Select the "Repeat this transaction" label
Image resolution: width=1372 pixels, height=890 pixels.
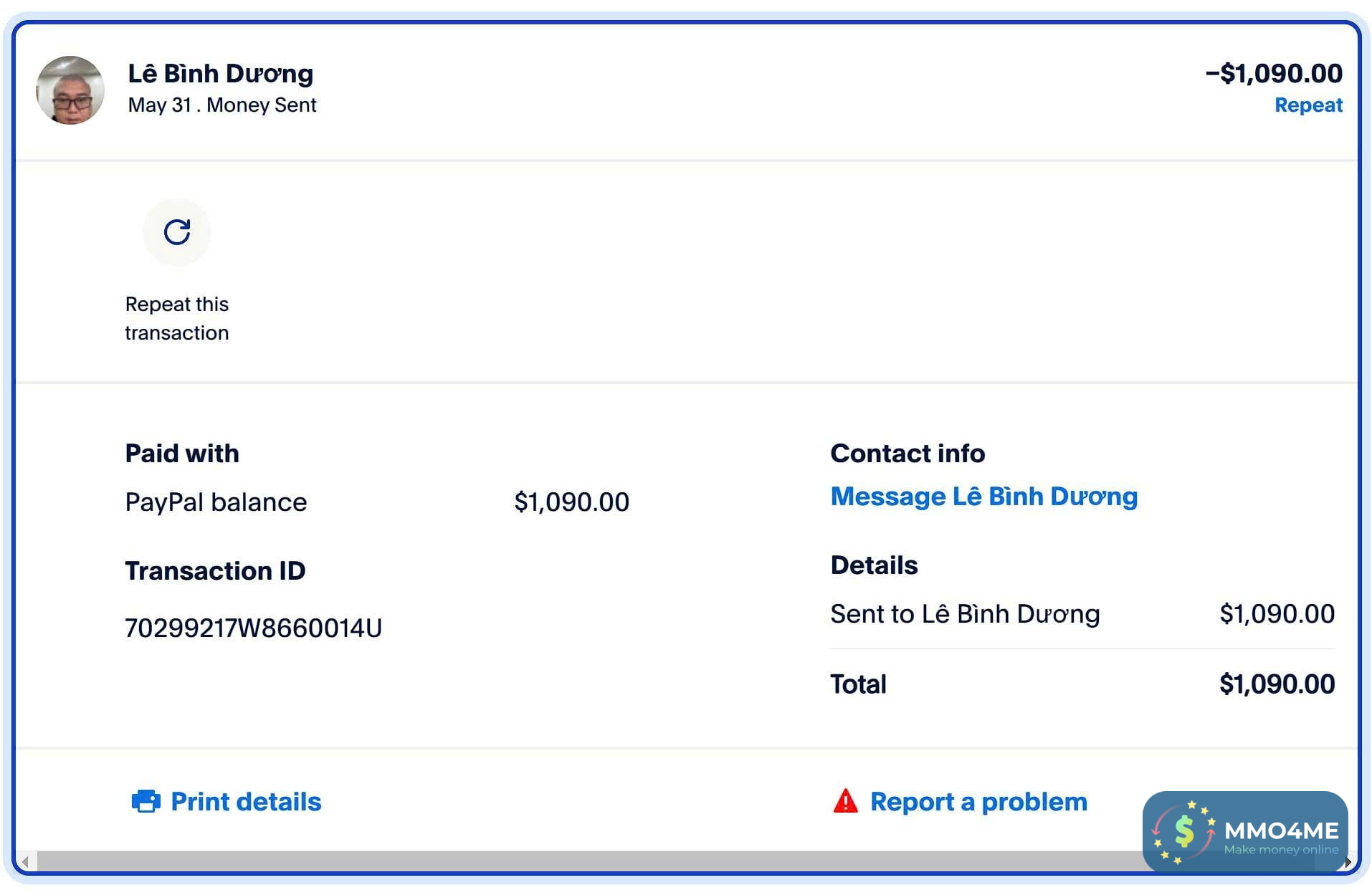[177, 318]
